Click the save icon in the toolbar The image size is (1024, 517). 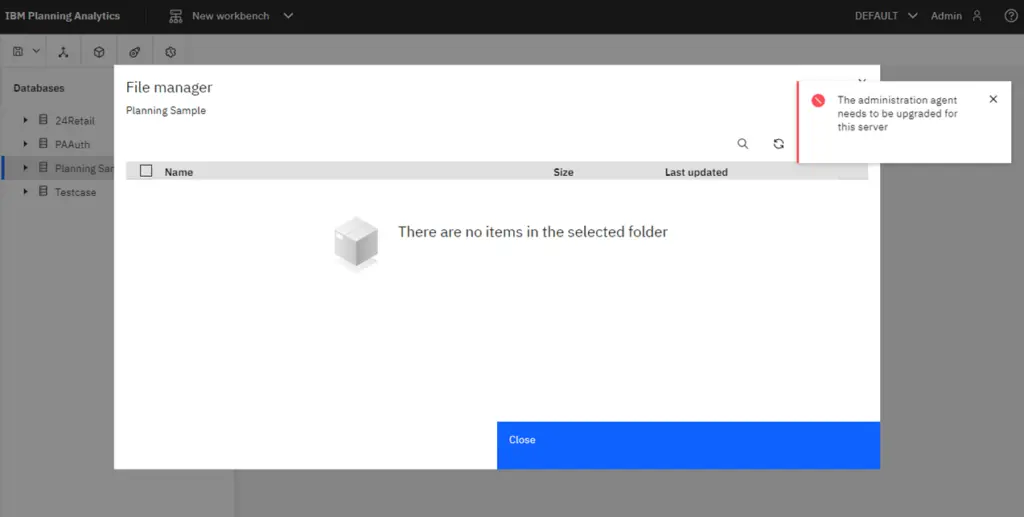tap(18, 52)
